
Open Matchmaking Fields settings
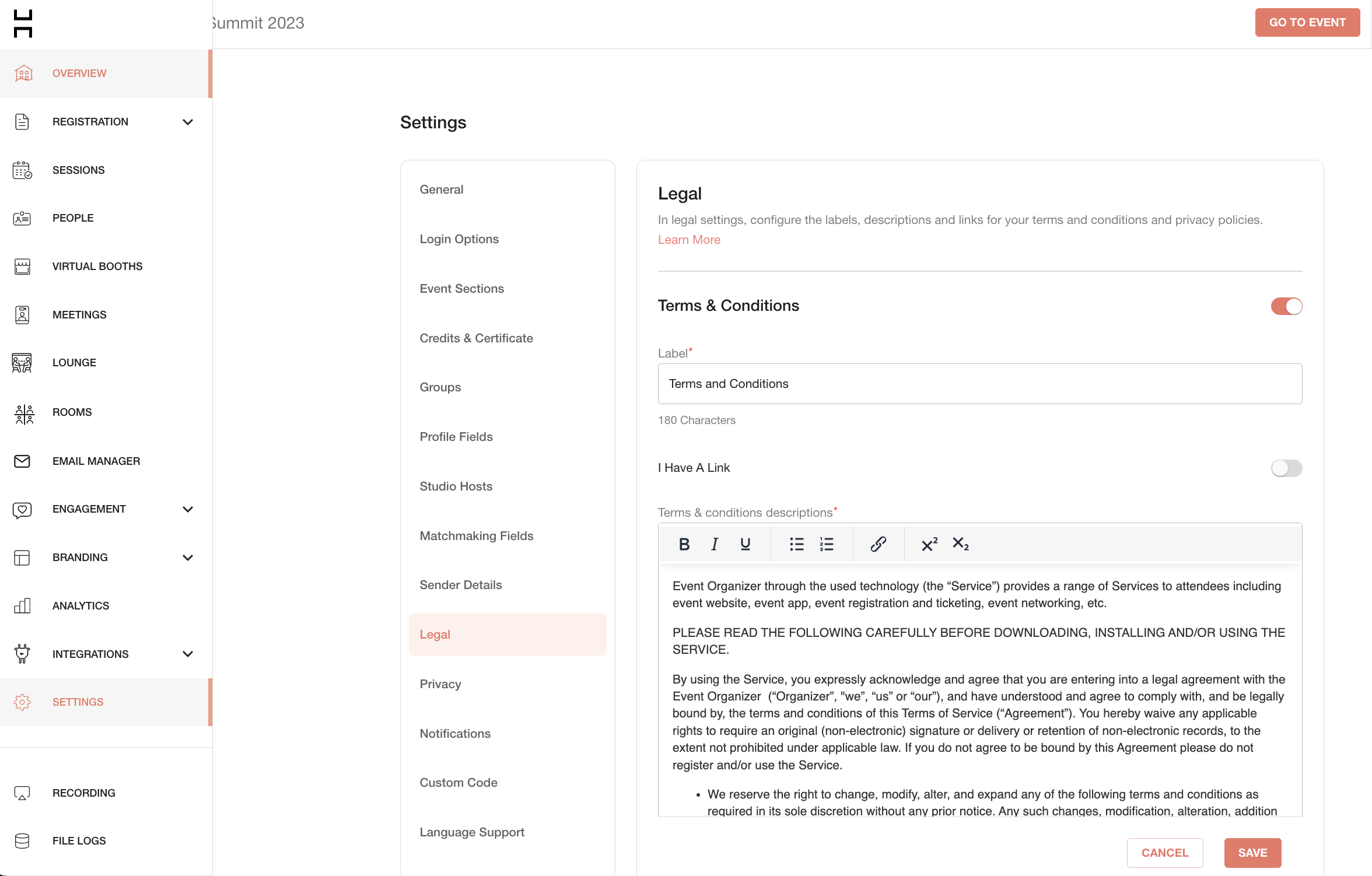point(507,536)
